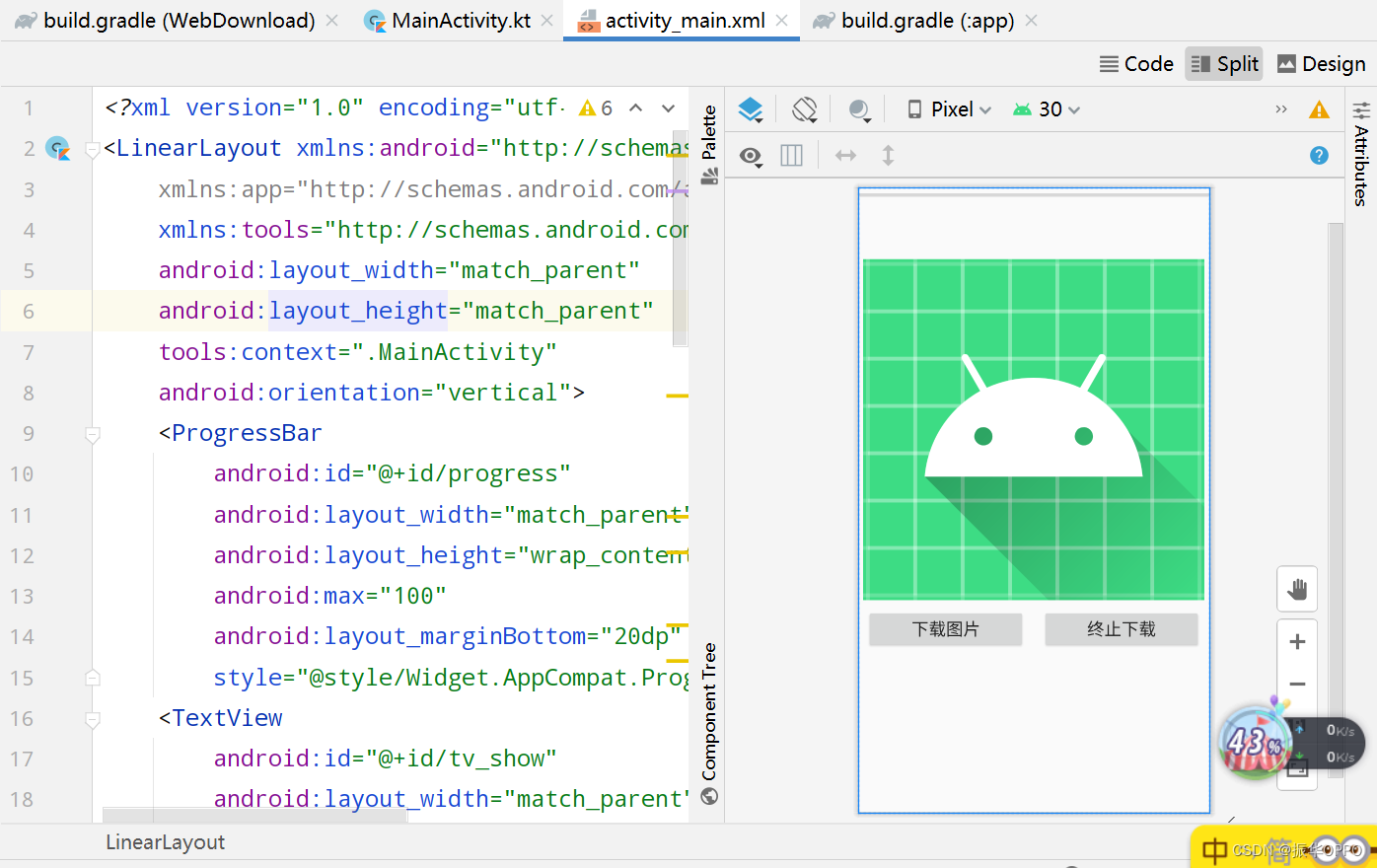Screen dimensions: 1377x868
Task: Click the vertical double-arrow icon
Action: pyautogui.click(x=888, y=155)
